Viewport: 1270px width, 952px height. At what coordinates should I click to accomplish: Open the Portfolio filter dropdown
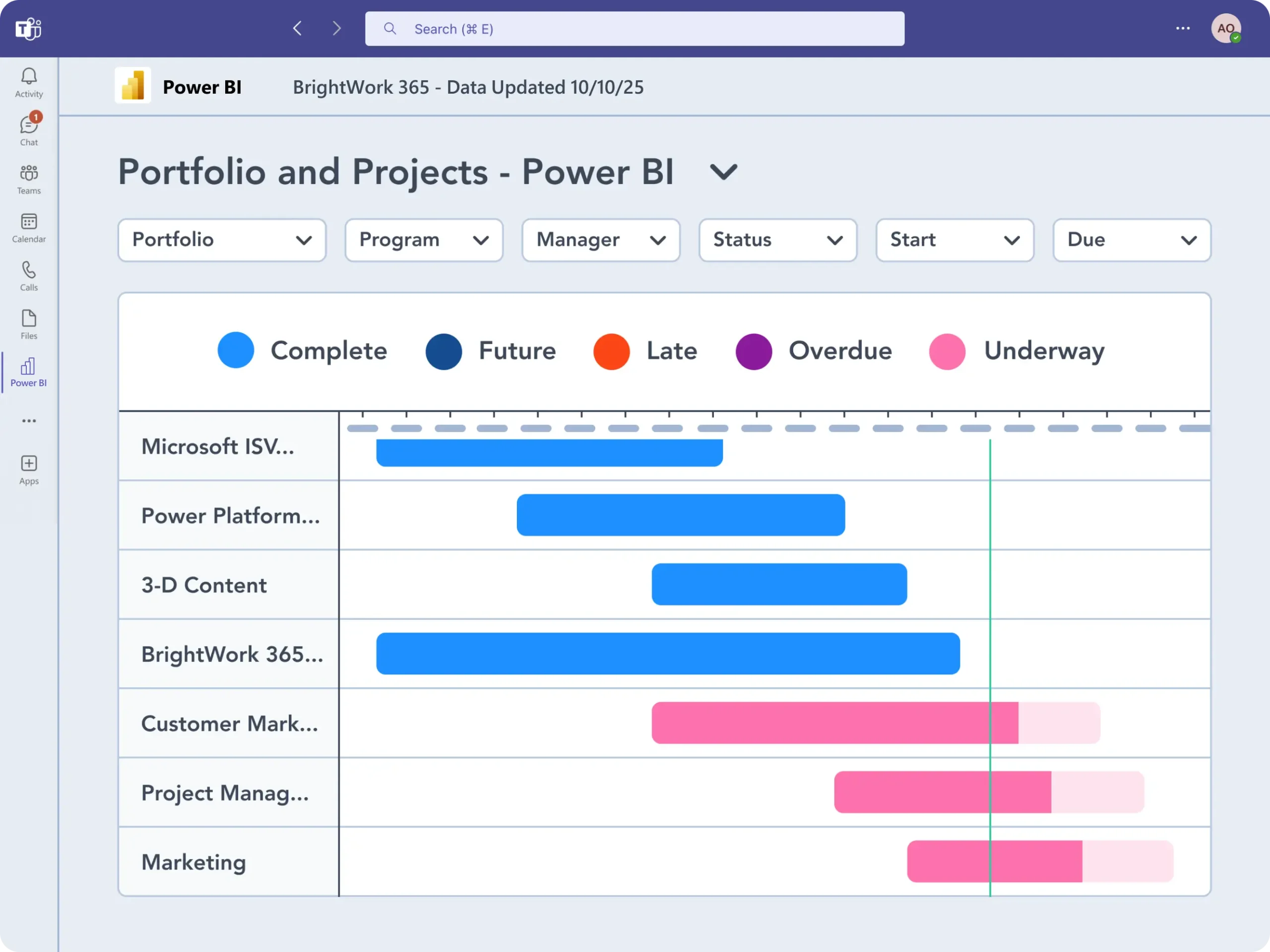click(x=221, y=240)
